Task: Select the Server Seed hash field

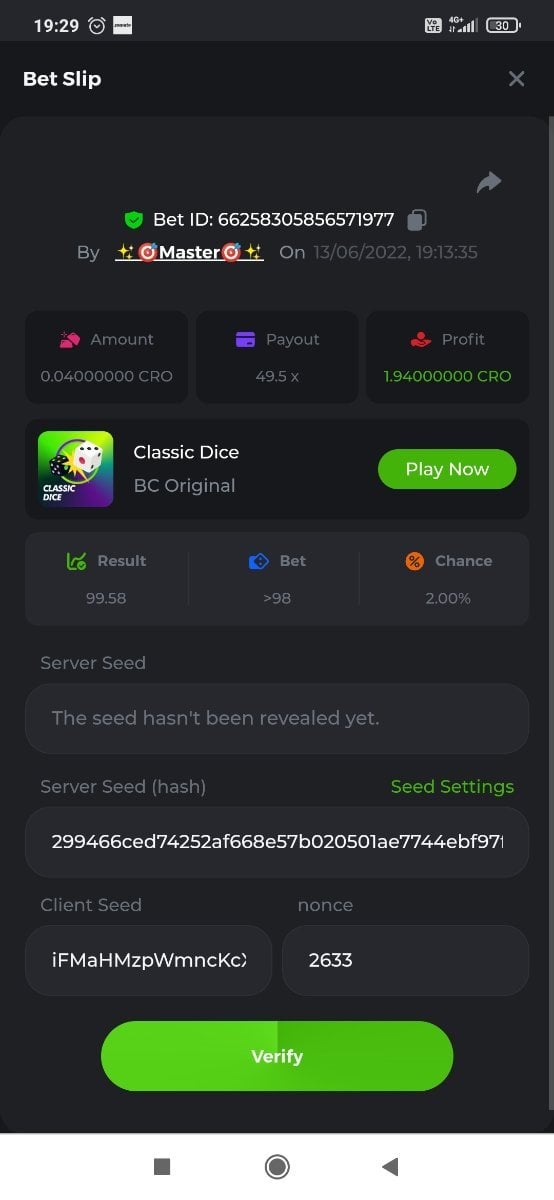Action: click(277, 842)
